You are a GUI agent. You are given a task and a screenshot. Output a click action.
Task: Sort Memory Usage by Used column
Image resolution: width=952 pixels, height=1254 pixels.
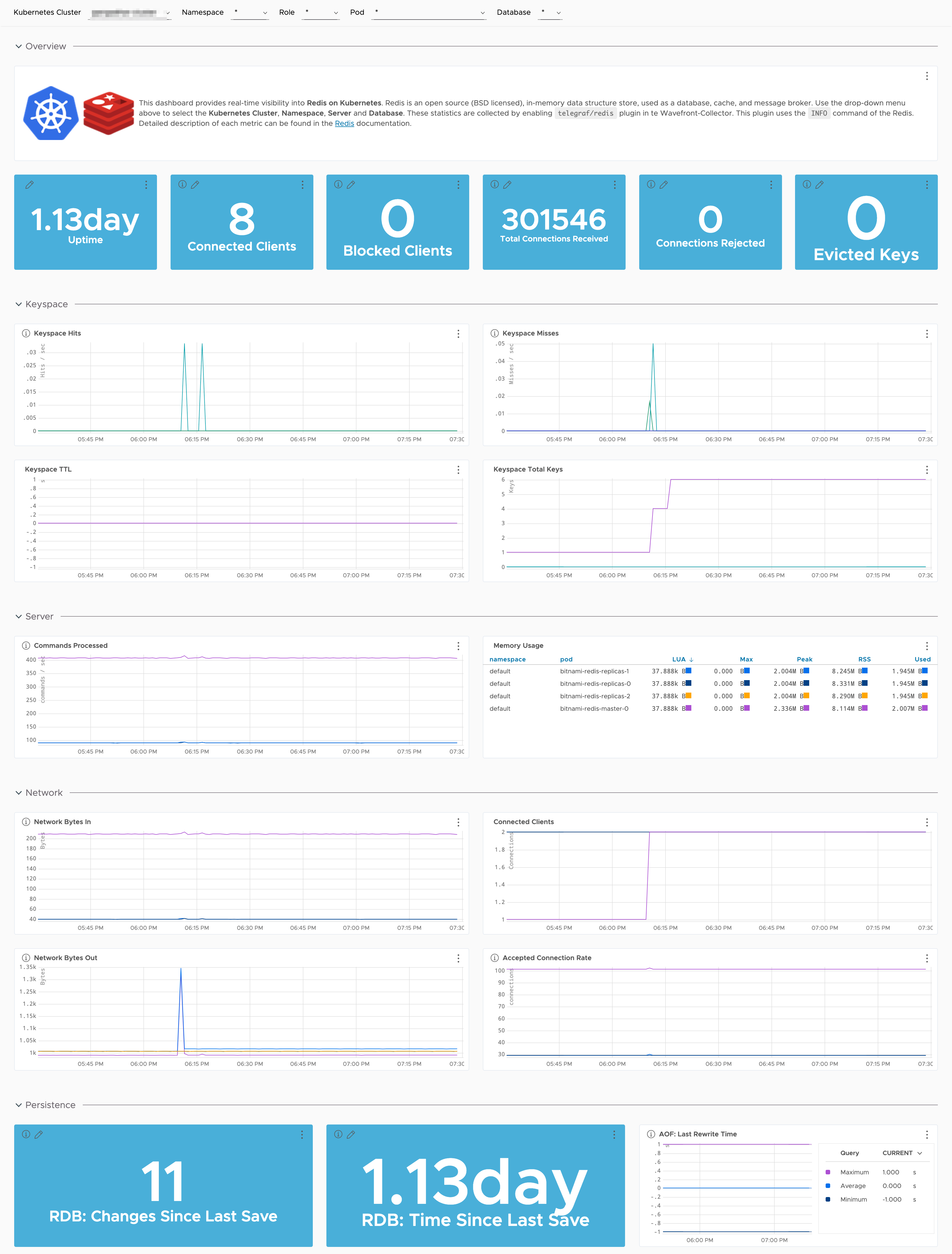pyautogui.click(x=923, y=659)
